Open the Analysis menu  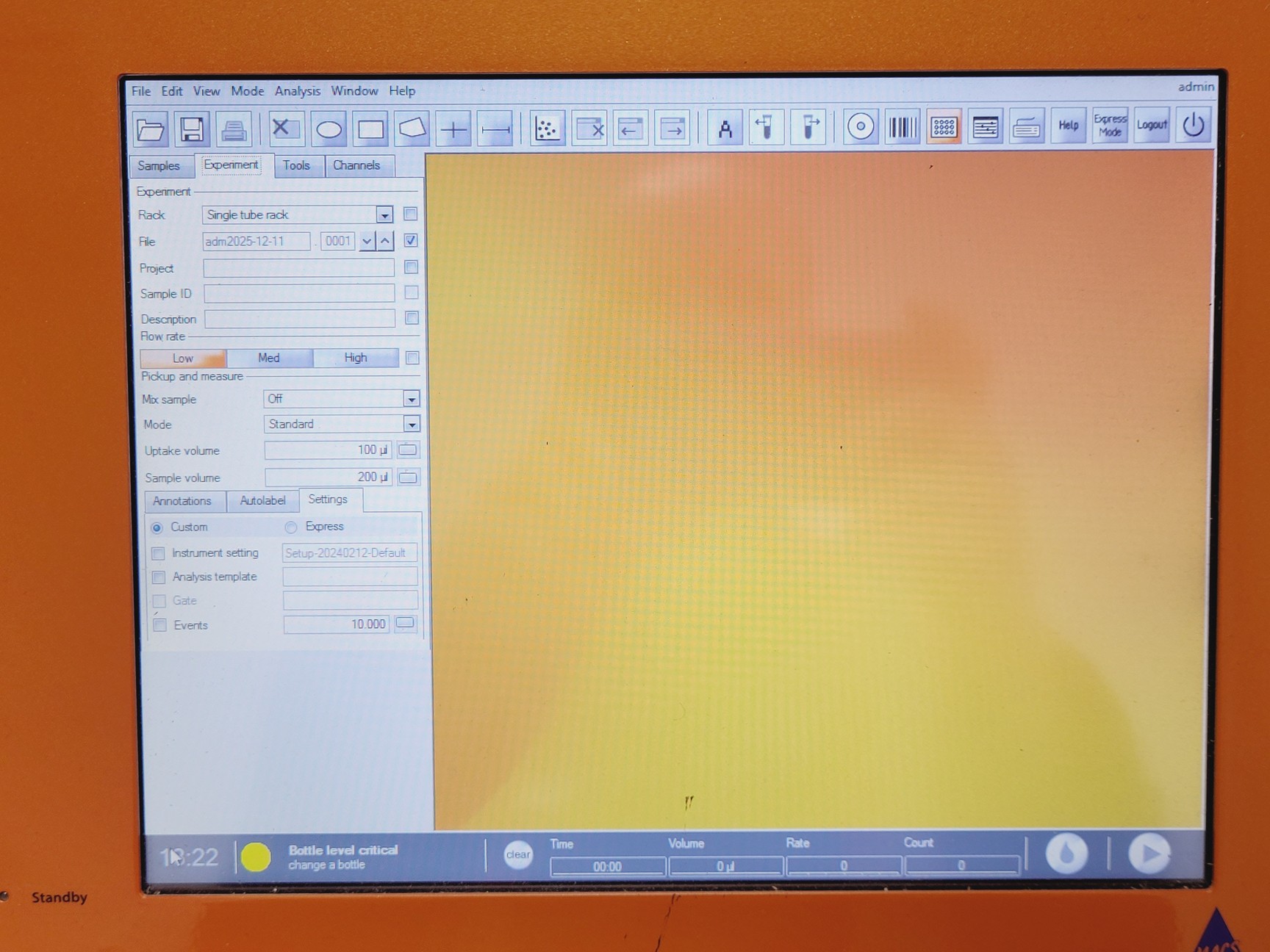click(x=297, y=90)
